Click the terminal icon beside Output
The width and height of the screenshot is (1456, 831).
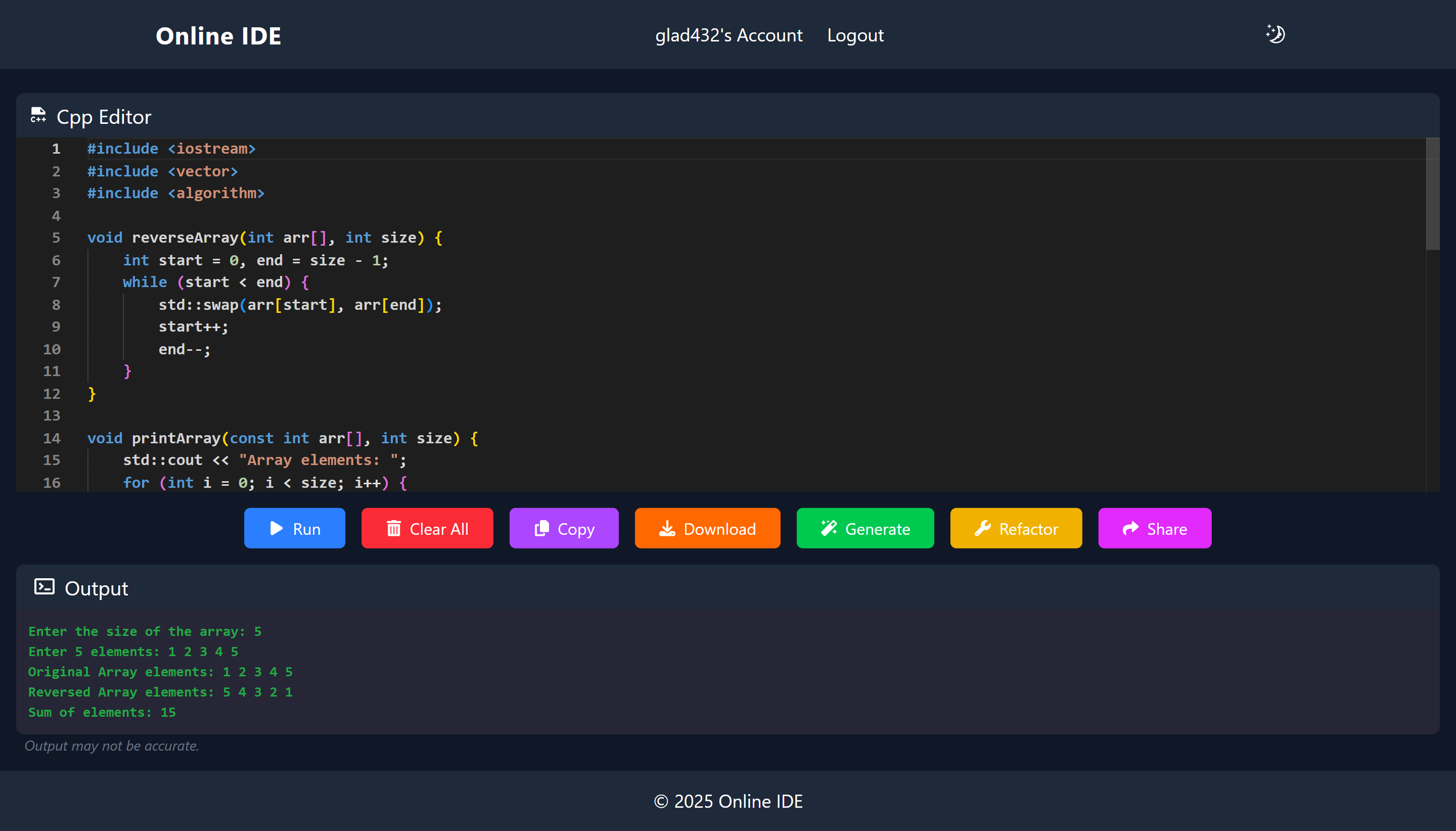pos(44,587)
